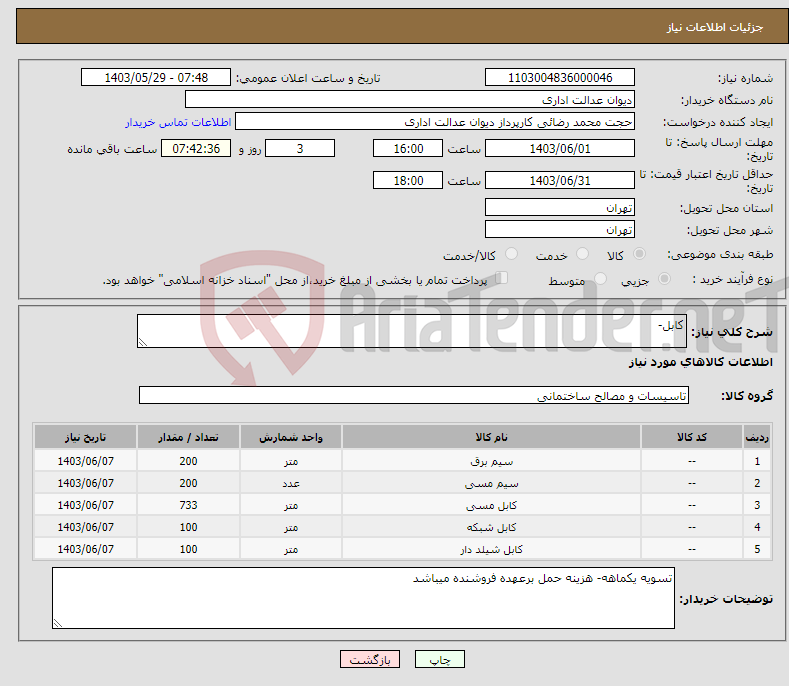This screenshot has height=686, width=789.
Task: Click the تعداد / مقدار column header
Action: point(188,437)
